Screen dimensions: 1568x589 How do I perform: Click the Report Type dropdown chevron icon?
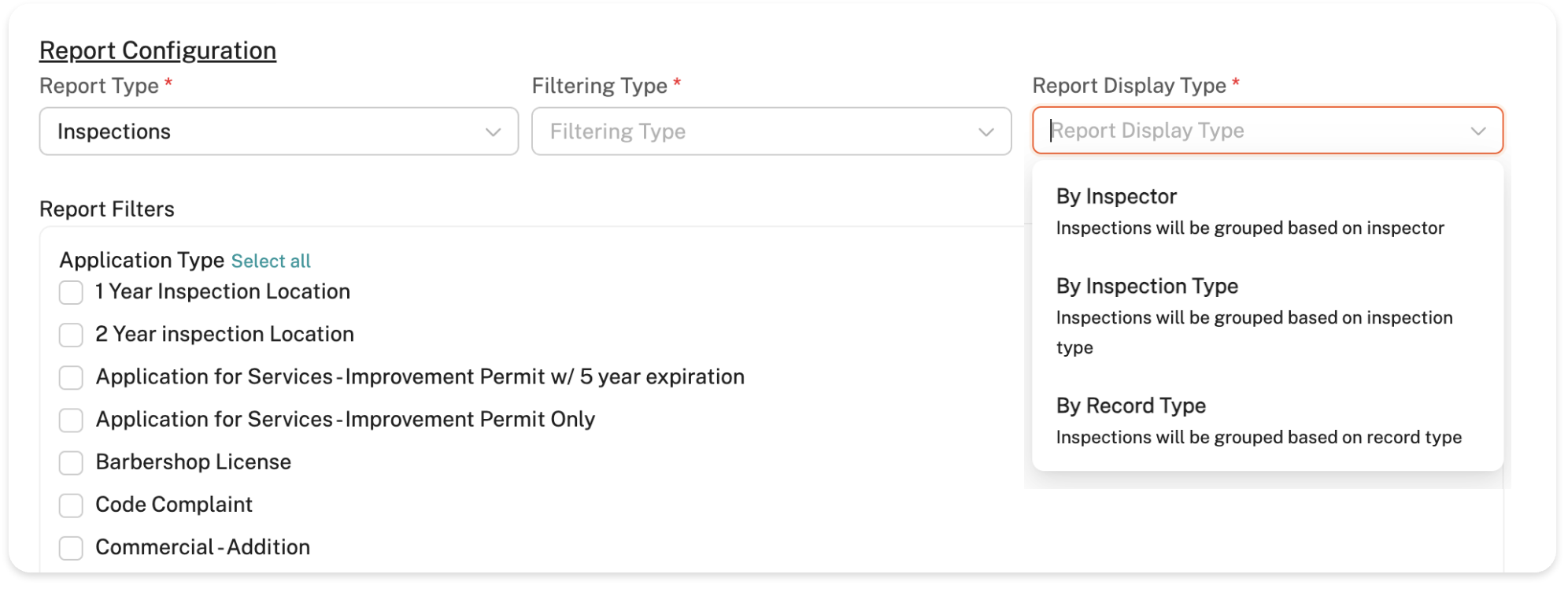click(x=493, y=132)
